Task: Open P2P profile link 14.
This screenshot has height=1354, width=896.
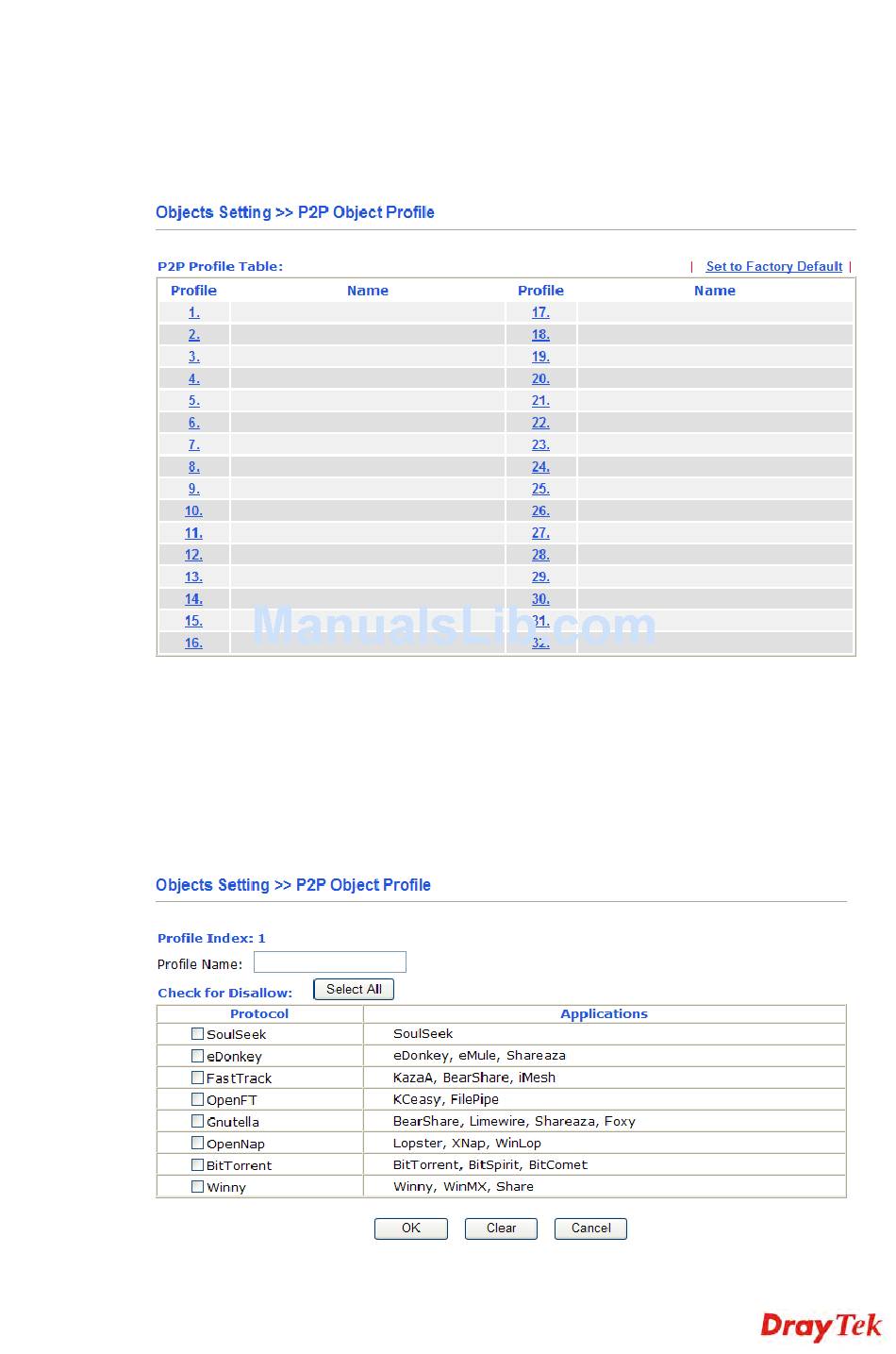Action: pyautogui.click(x=193, y=599)
